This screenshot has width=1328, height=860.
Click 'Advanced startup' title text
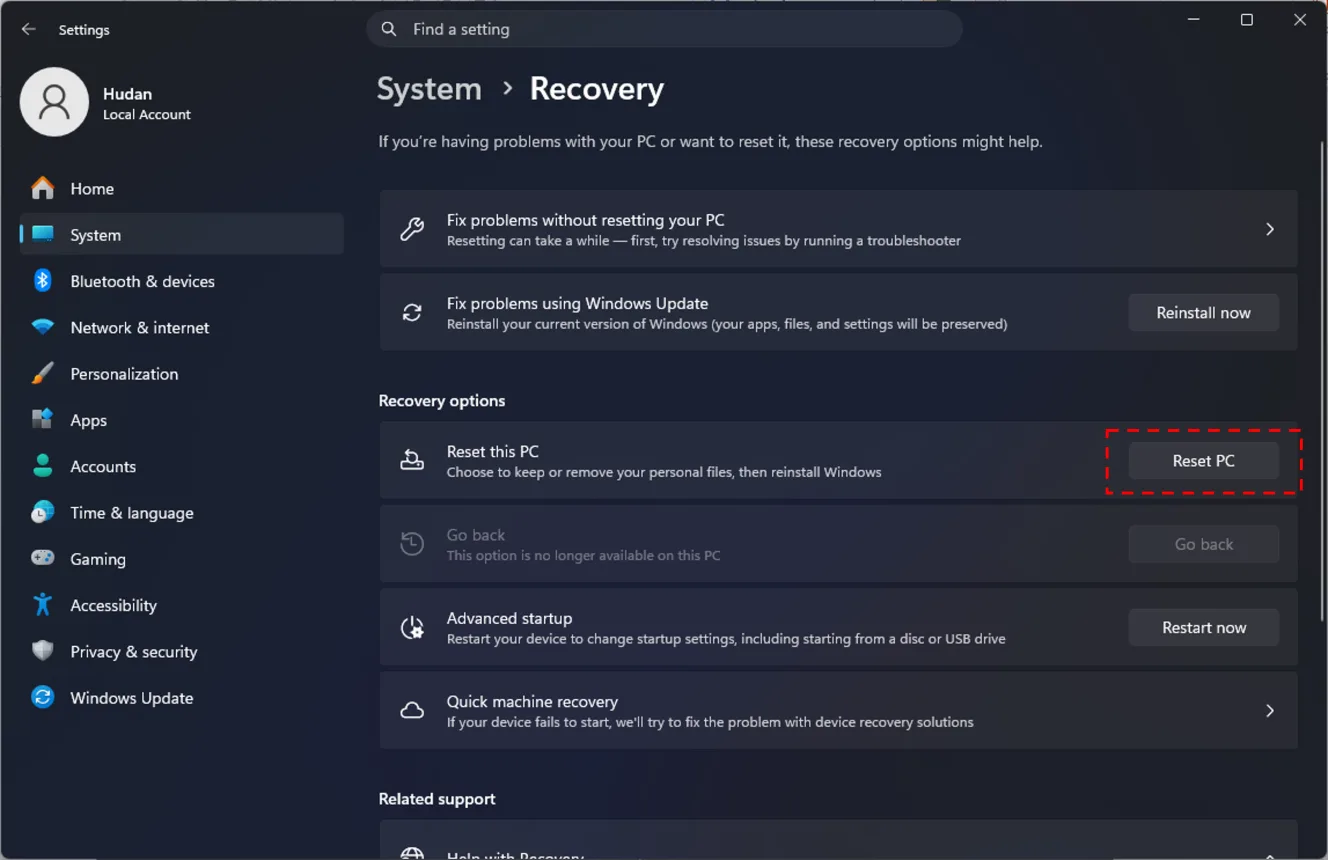(x=509, y=618)
